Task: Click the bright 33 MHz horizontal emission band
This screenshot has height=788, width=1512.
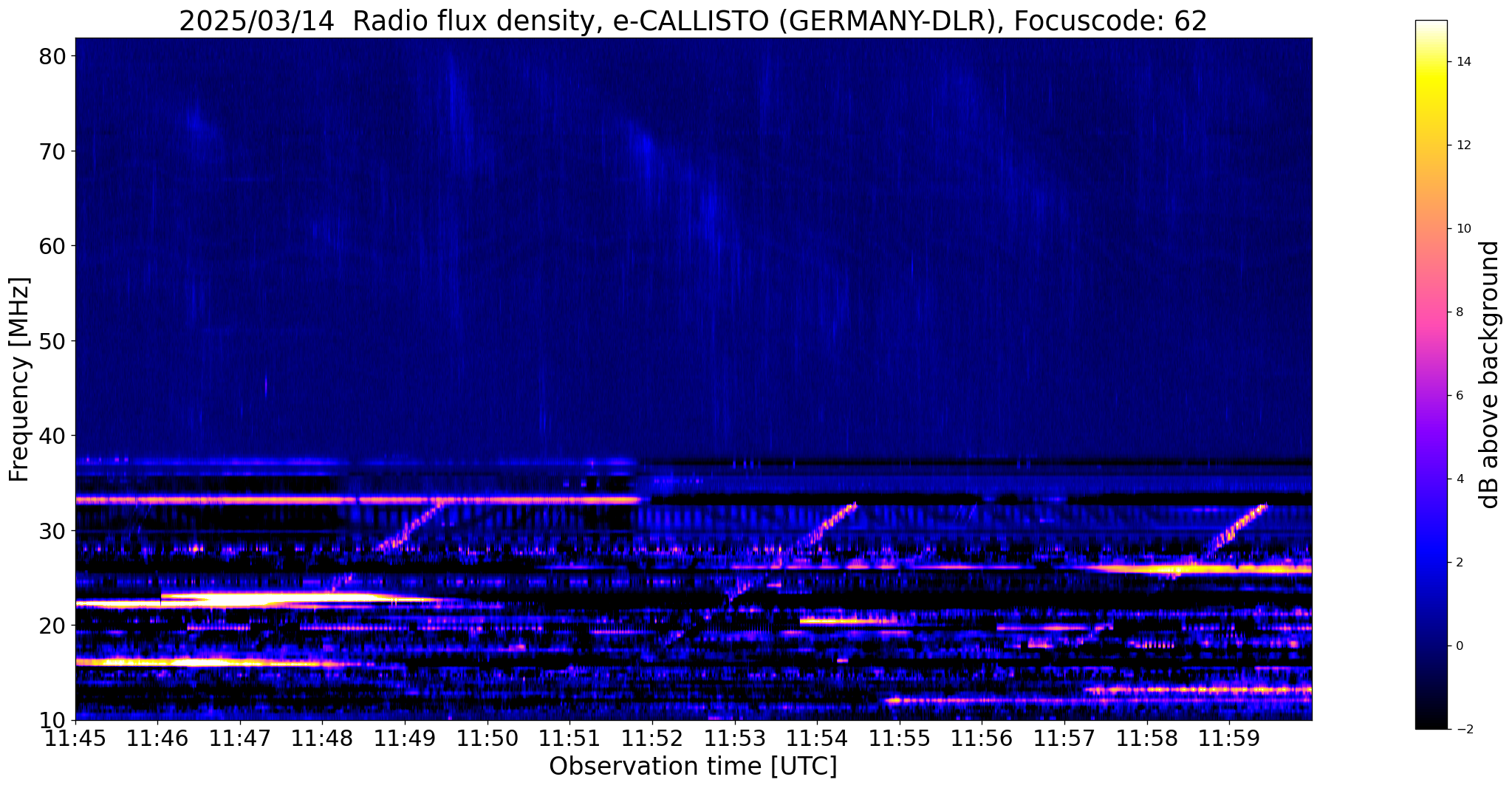Action: point(358,500)
